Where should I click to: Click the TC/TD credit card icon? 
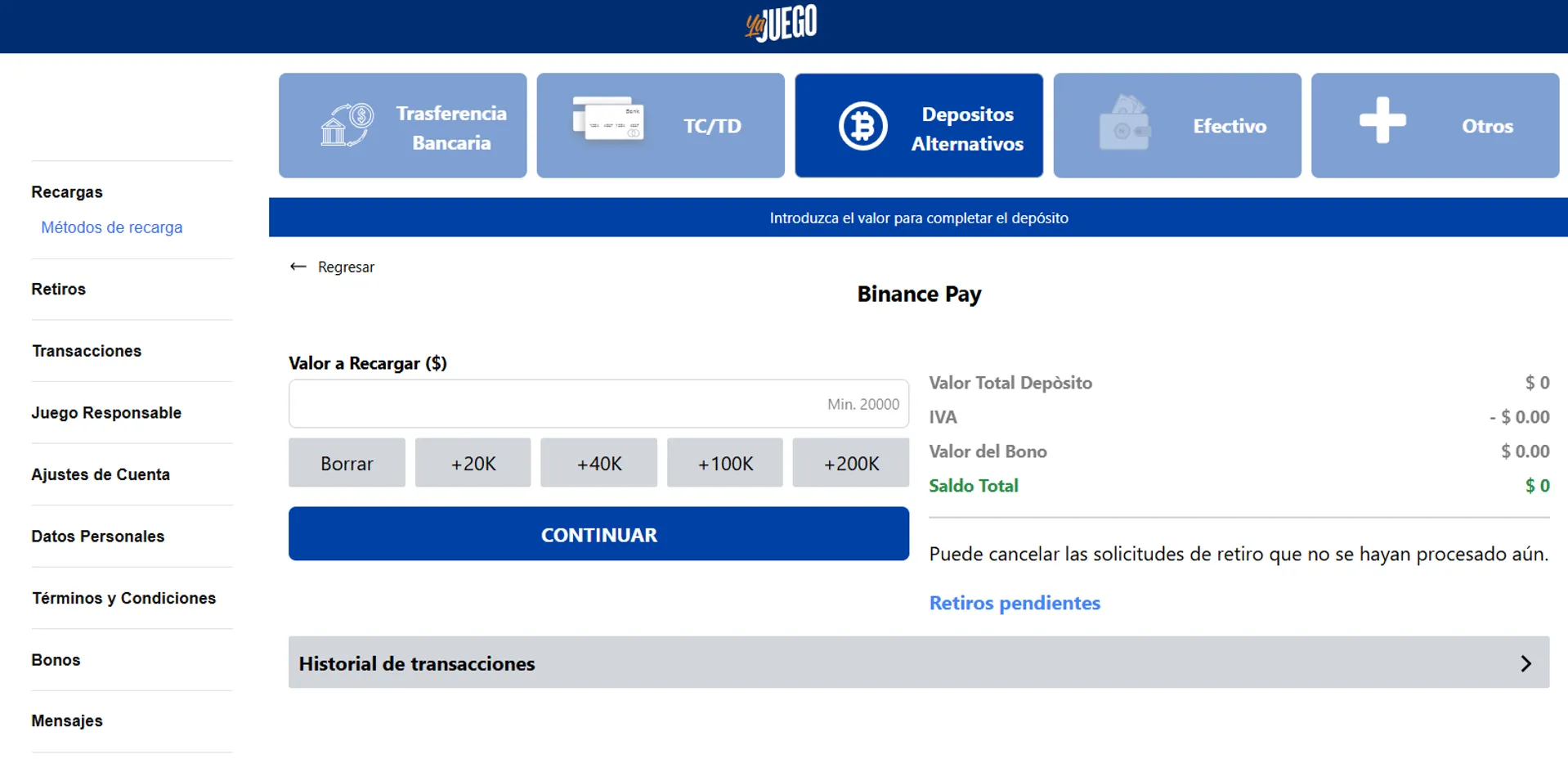(x=610, y=121)
